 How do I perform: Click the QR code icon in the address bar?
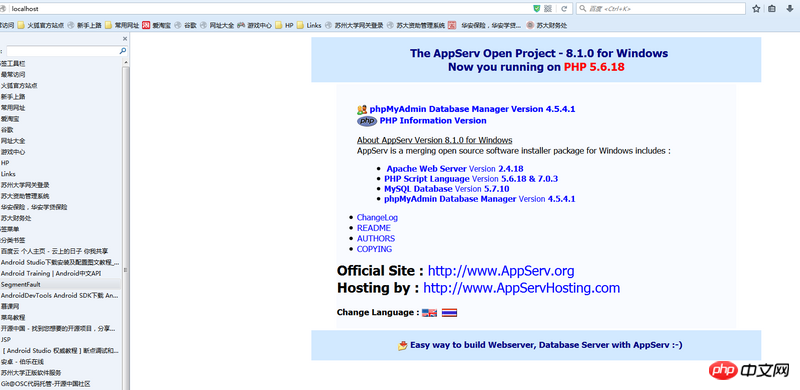pyautogui.click(x=548, y=9)
